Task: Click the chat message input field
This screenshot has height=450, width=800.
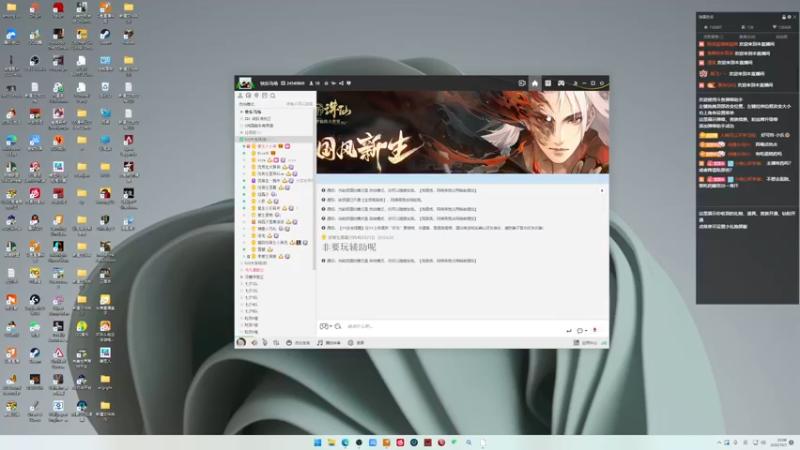Action: (x=454, y=326)
